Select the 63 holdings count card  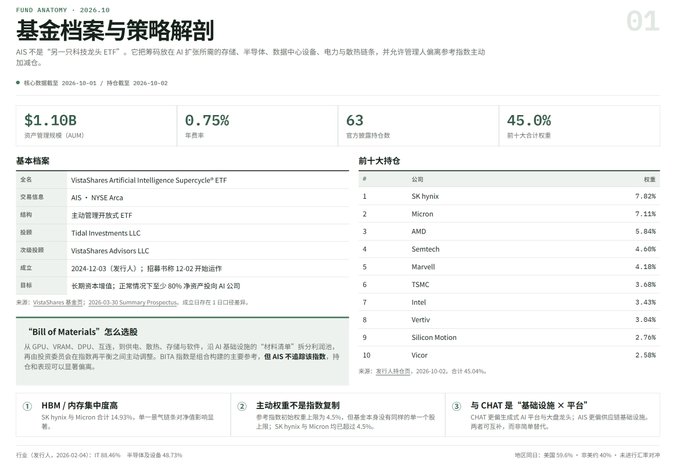point(418,126)
